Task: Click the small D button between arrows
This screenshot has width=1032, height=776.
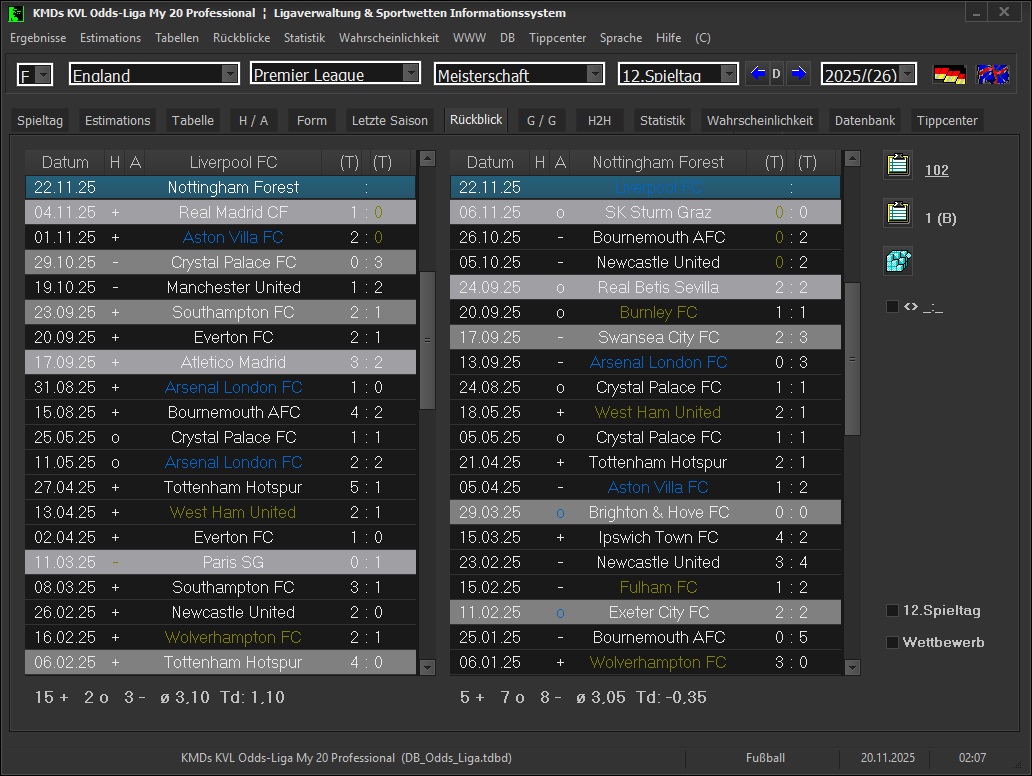Action: tap(776, 74)
